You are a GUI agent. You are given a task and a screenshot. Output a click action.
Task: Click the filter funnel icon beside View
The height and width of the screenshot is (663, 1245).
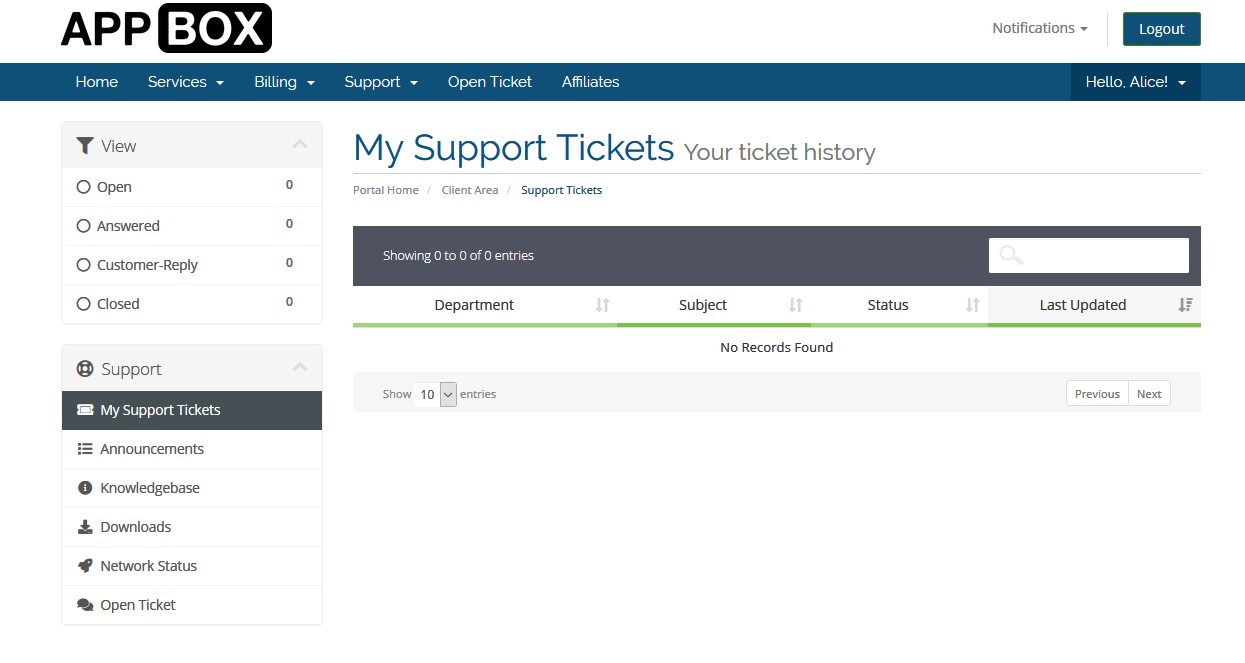pyautogui.click(x=85, y=146)
